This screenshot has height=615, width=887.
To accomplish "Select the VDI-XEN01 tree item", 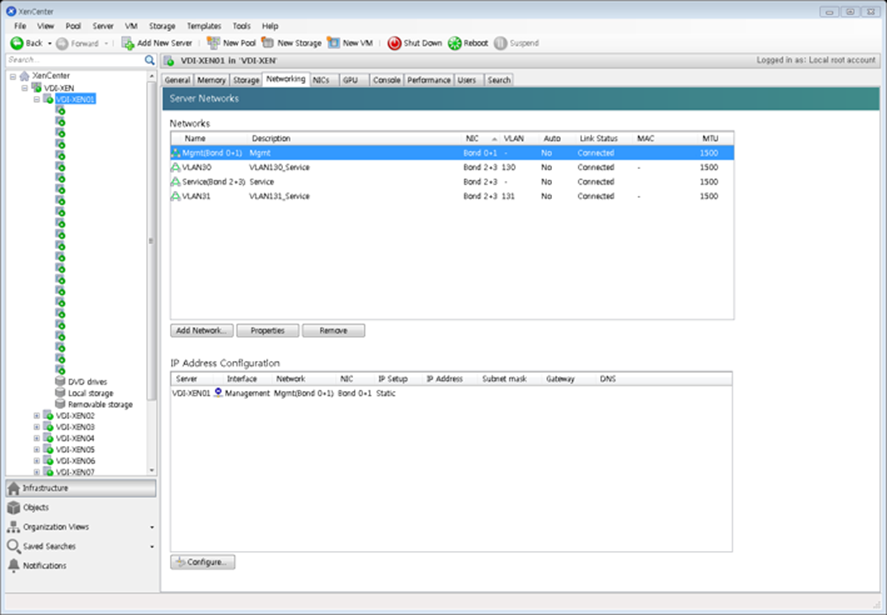I will pos(75,100).
